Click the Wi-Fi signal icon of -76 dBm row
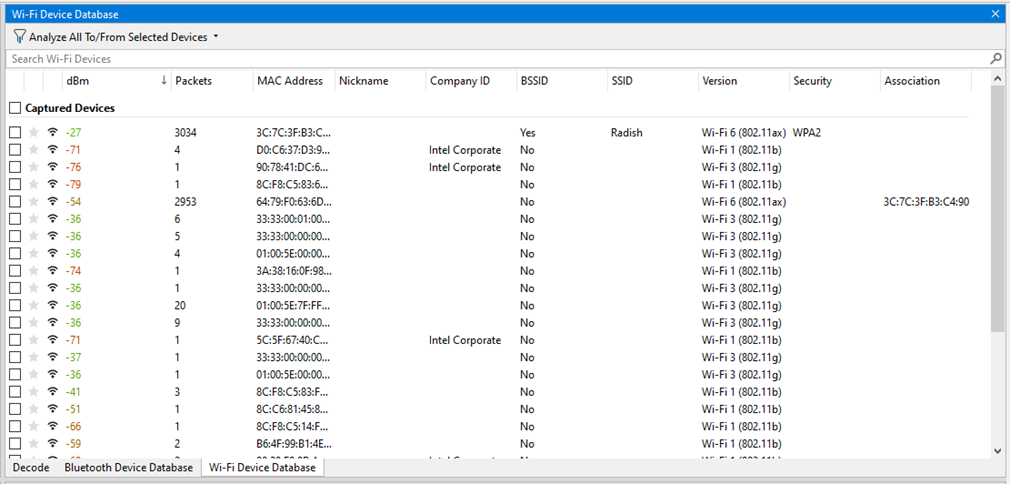Image resolution: width=1010 pixels, height=484 pixels. (x=53, y=168)
